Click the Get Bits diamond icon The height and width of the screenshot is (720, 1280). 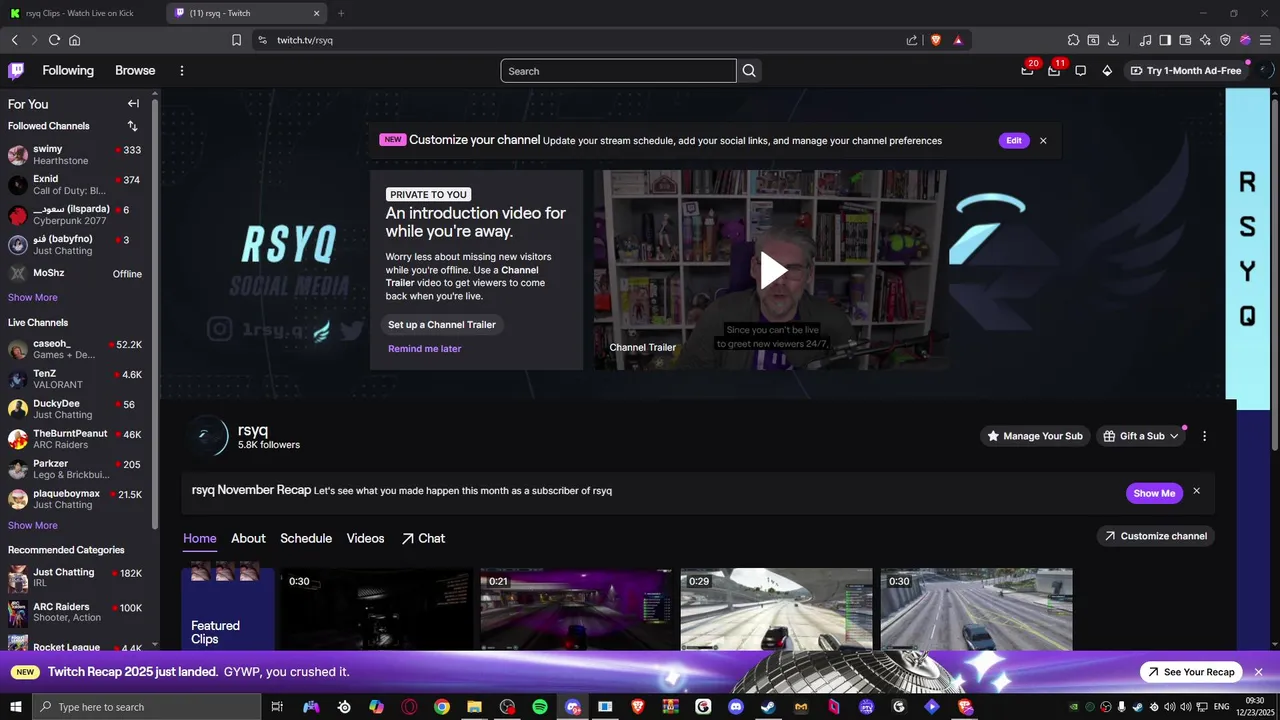coord(1107,71)
